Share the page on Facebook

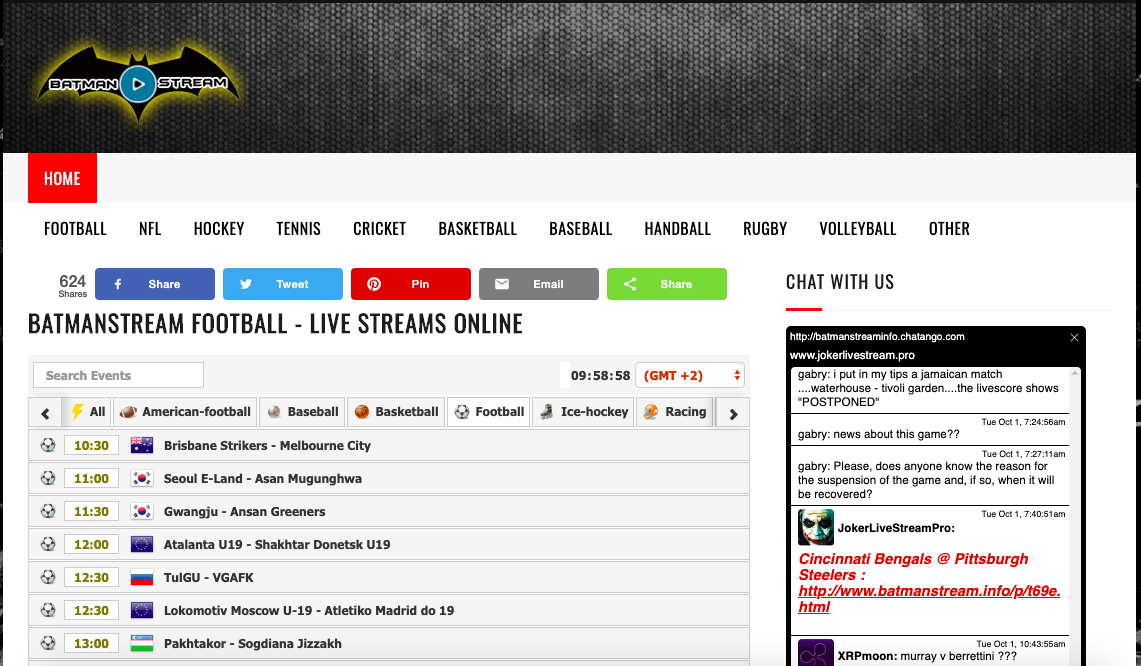[x=155, y=284]
